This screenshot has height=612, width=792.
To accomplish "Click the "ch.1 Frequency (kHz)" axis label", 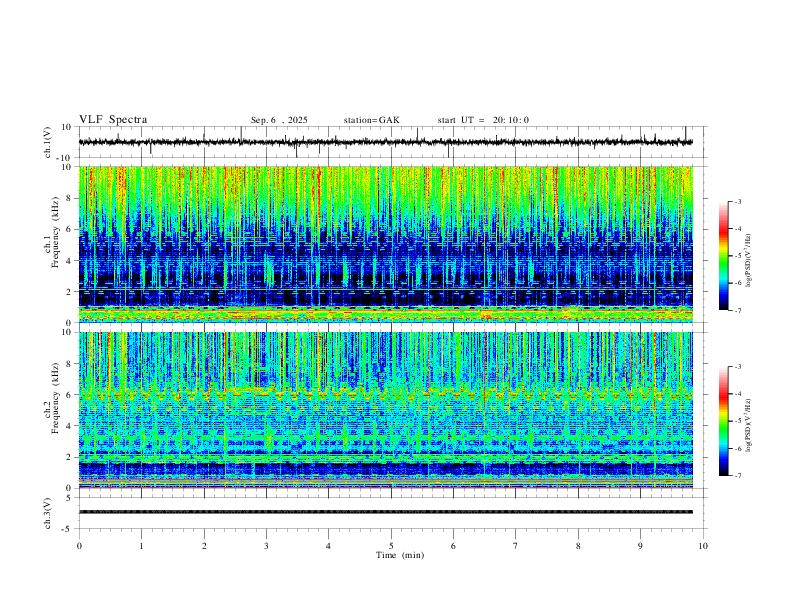I will pyautogui.click(x=52, y=233).
